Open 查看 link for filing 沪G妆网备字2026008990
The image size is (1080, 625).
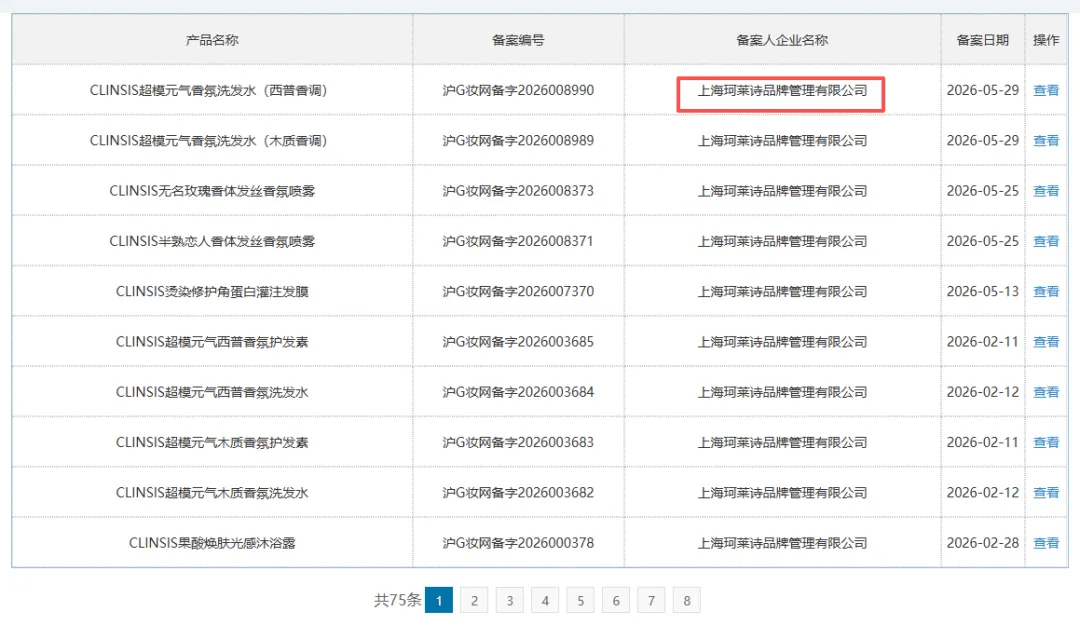[1046, 90]
